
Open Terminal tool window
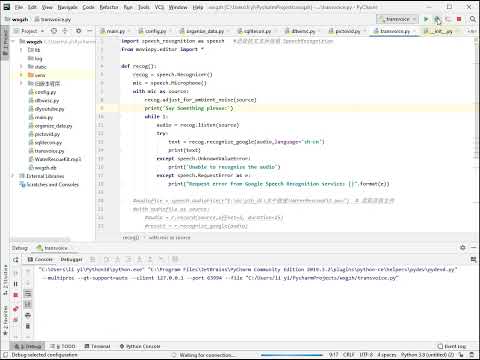click(x=97, y=346)
